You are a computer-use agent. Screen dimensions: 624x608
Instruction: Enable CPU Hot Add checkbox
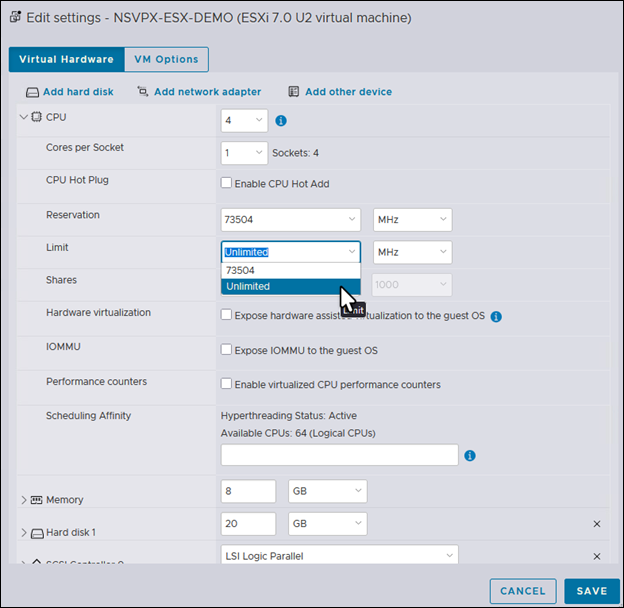pos(226,183)
